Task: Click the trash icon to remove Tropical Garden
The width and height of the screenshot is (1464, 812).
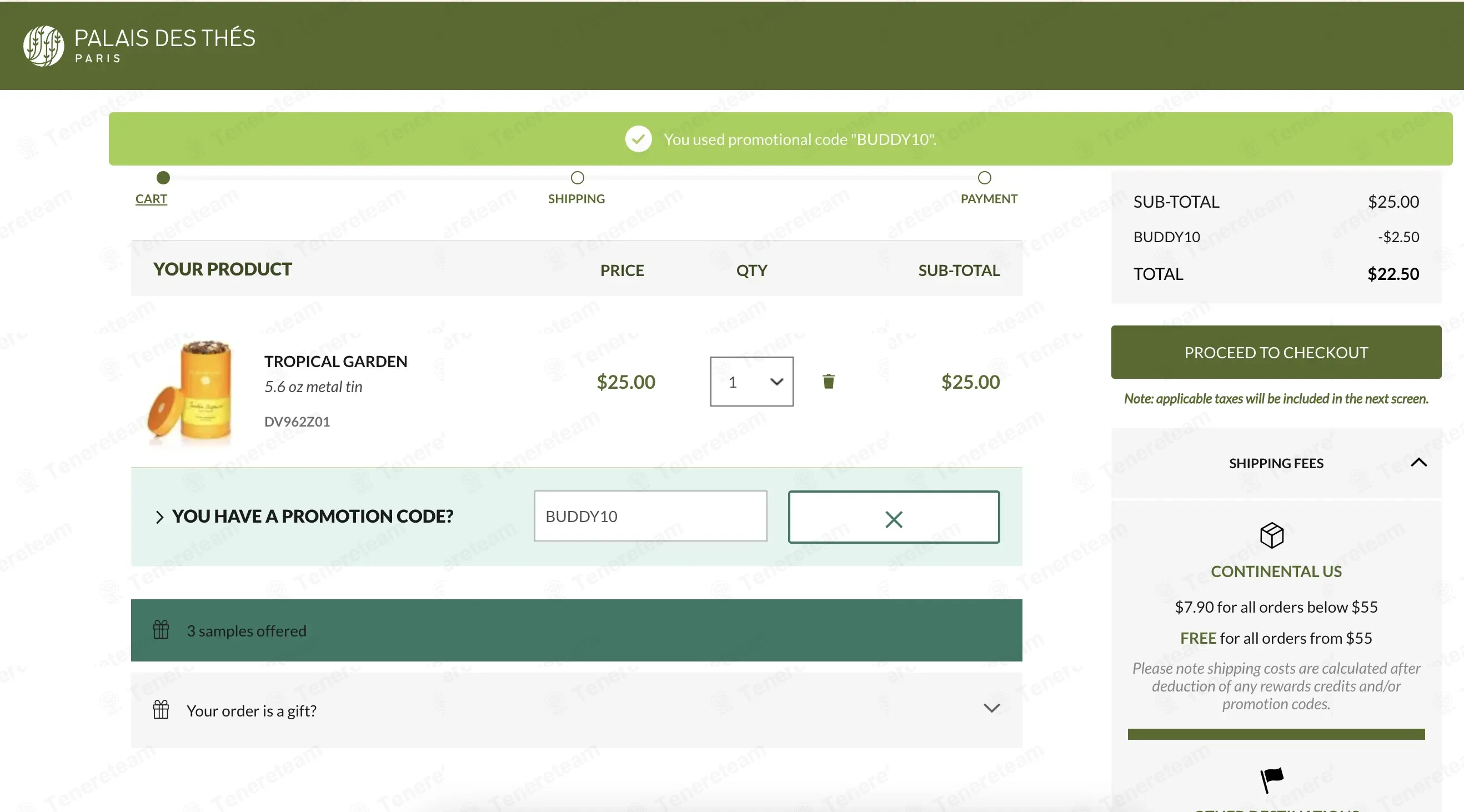Action: click(x=828, y=381)
